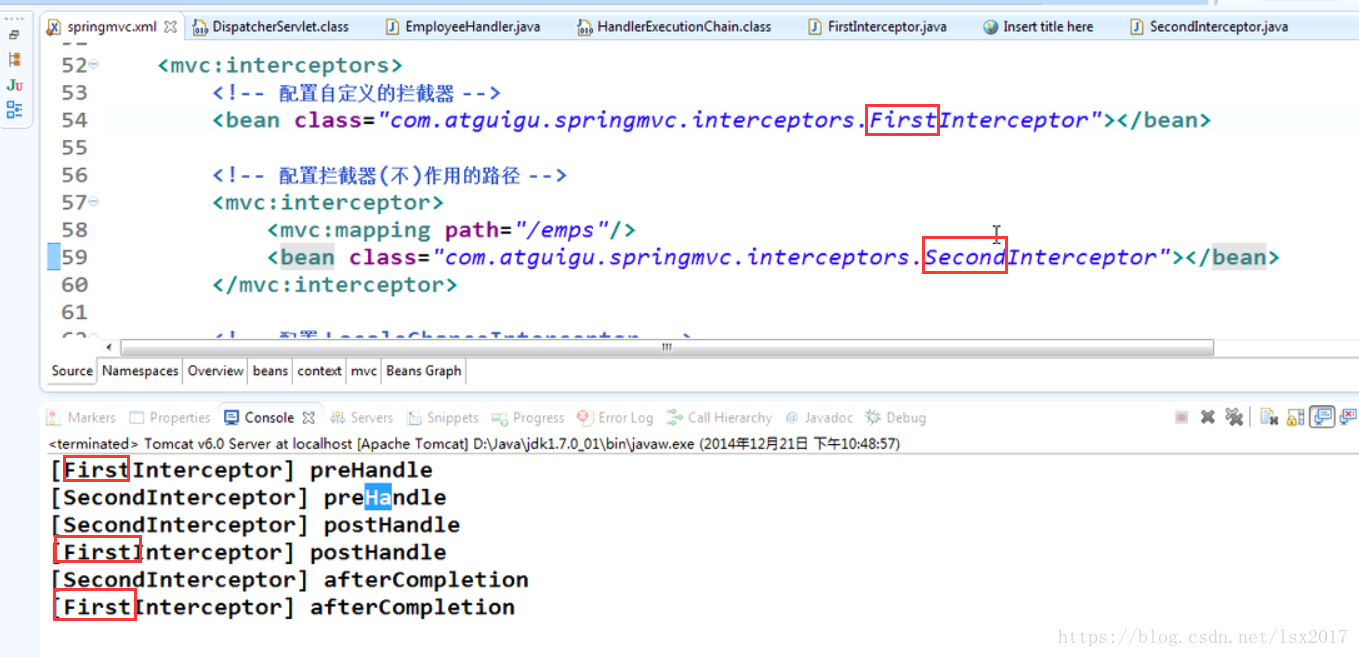Open the Properties view tab
The image size is (1359, 657).
pos(170,418)
